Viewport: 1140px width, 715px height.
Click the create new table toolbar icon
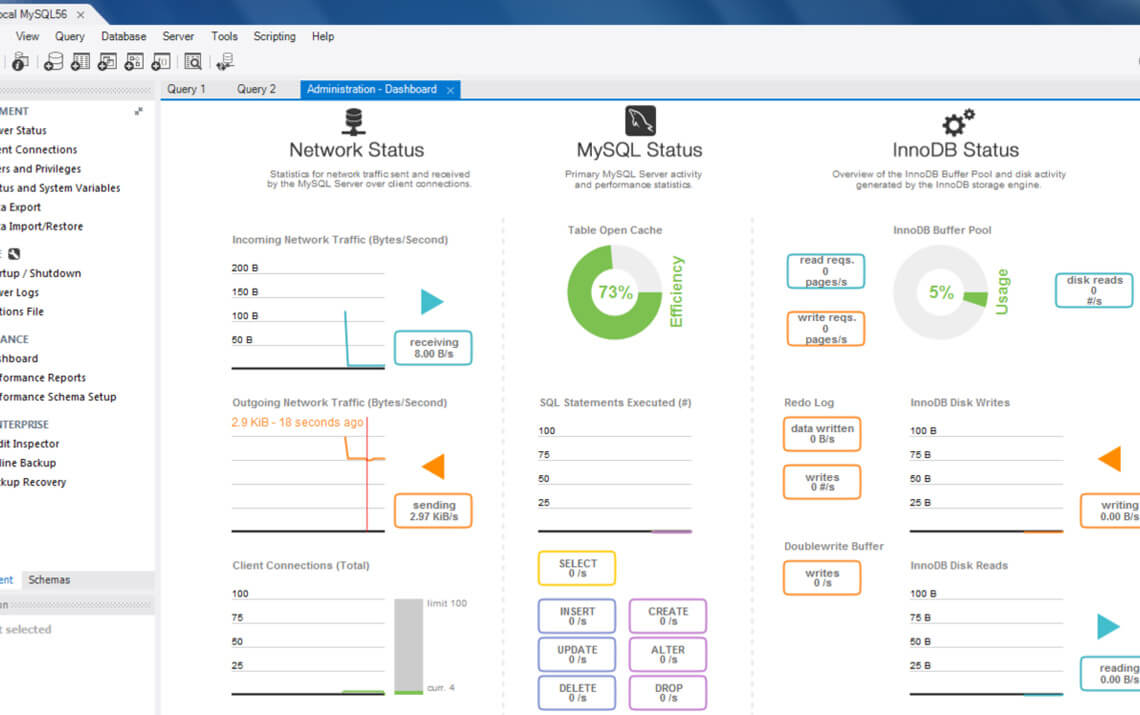81,62
